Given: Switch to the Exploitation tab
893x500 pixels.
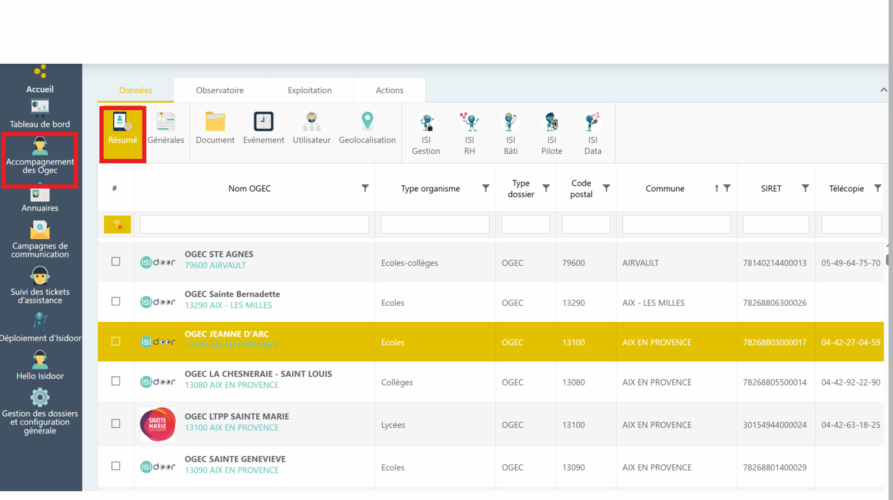Looking at the screenshot, I should coord(310,90).
